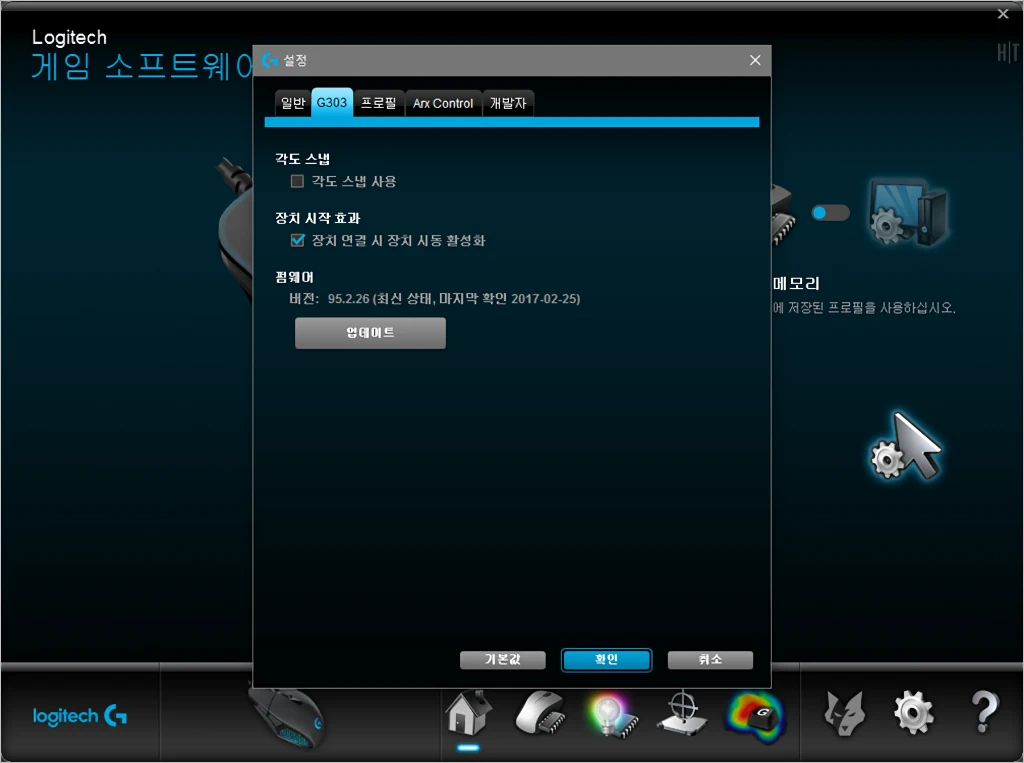Close the 설정 dialog
The height and width of the screenshot is (763, 1024).
(x=756, y=60)
